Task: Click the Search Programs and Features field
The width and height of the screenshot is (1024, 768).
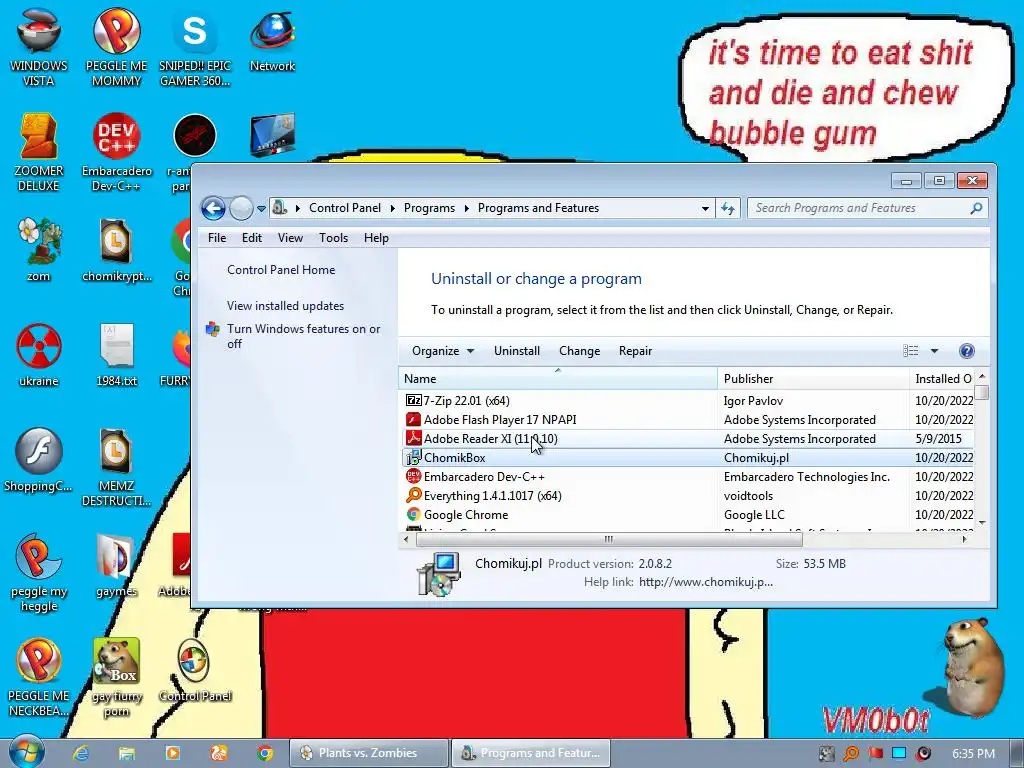Action: click(x=859, y=208)
